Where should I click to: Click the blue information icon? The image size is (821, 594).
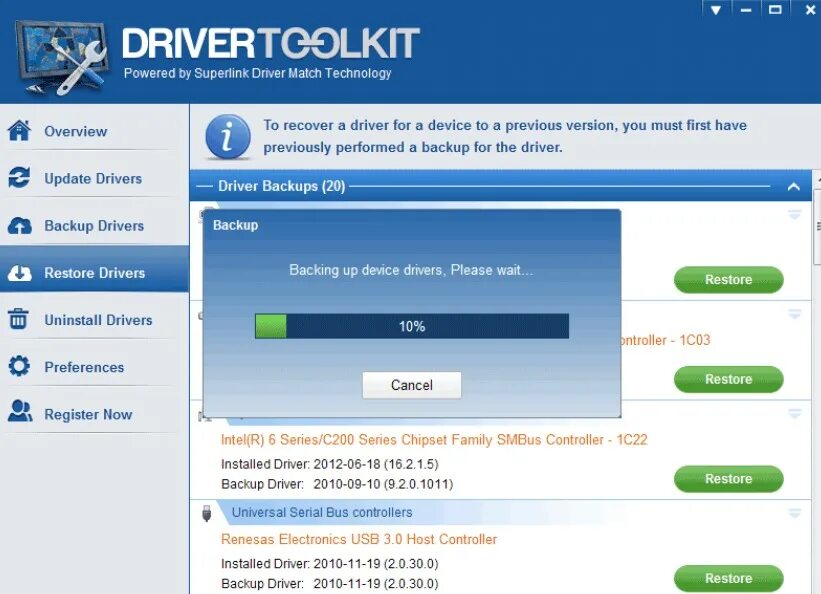[x=228, y=137]
